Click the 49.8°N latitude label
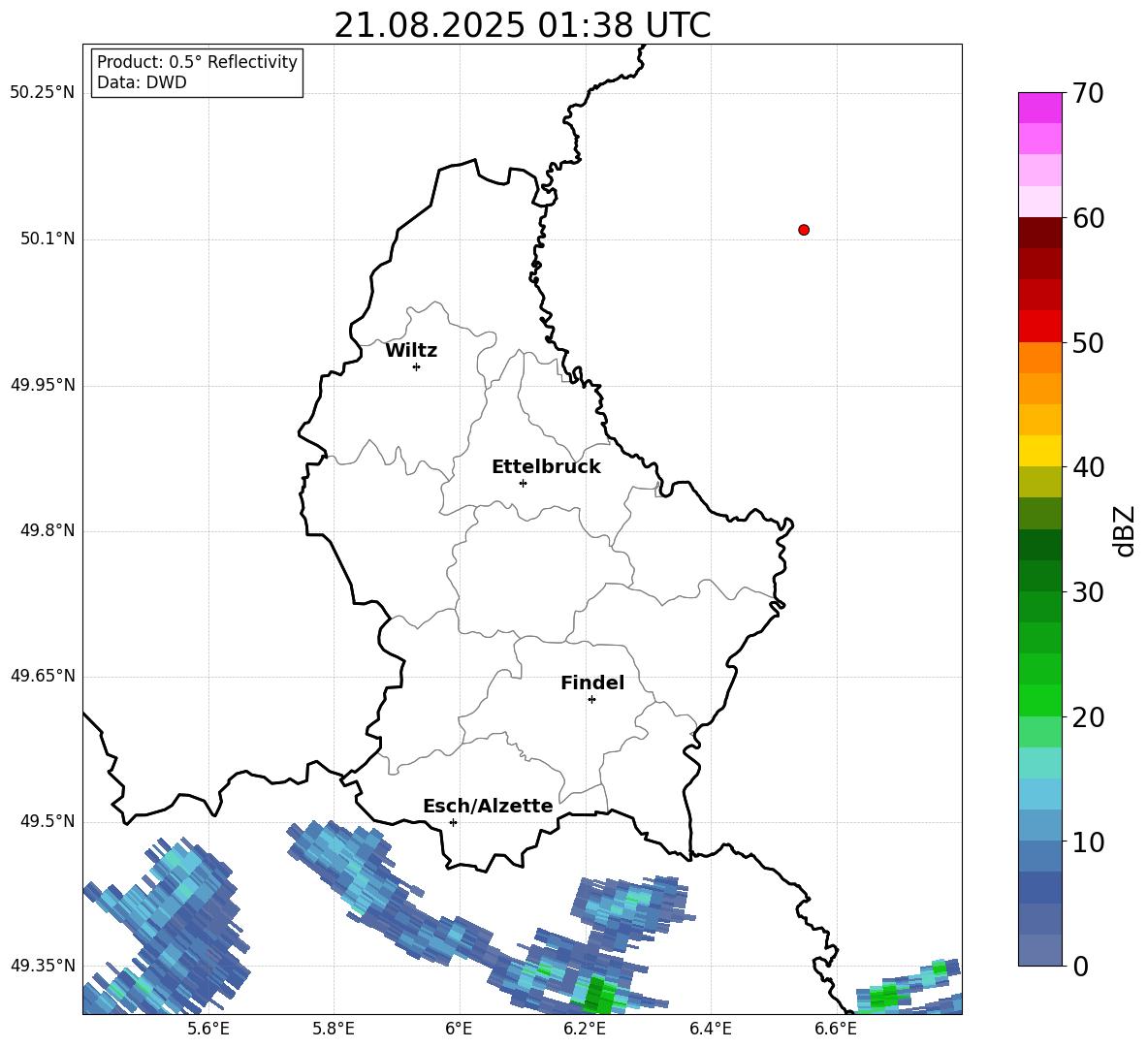The image size is (1148, 1048). 48,530
